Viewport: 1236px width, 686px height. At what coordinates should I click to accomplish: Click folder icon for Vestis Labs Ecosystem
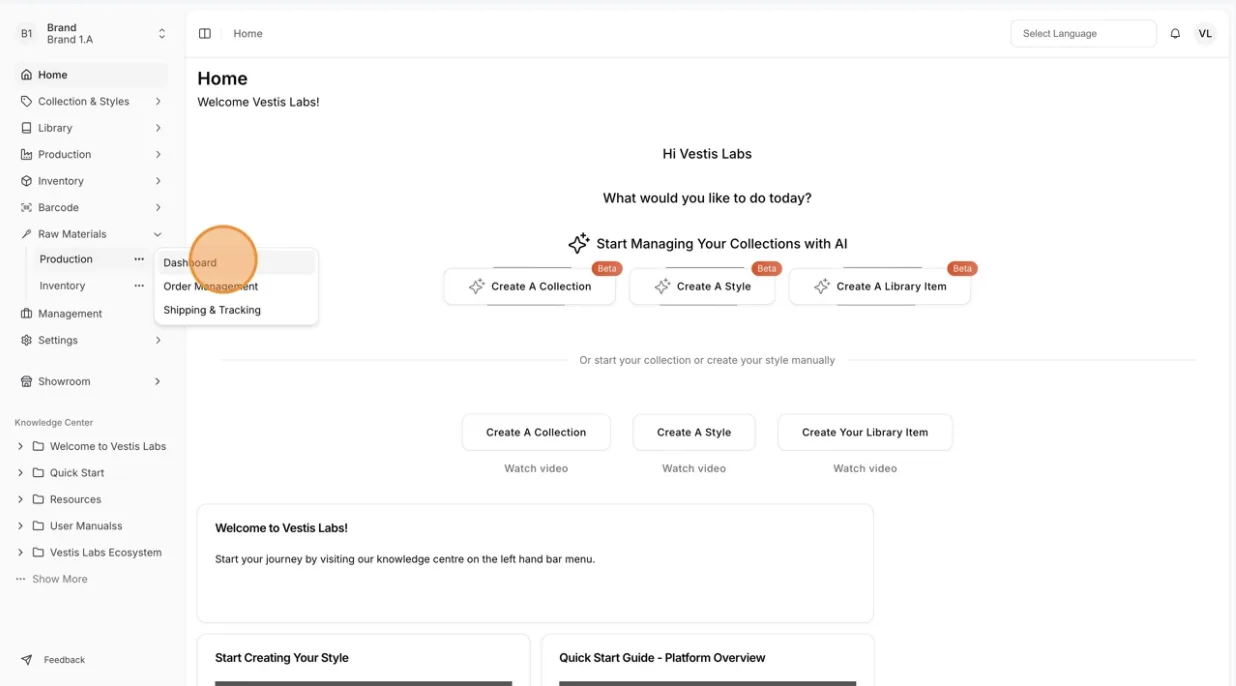pos(38,552)
